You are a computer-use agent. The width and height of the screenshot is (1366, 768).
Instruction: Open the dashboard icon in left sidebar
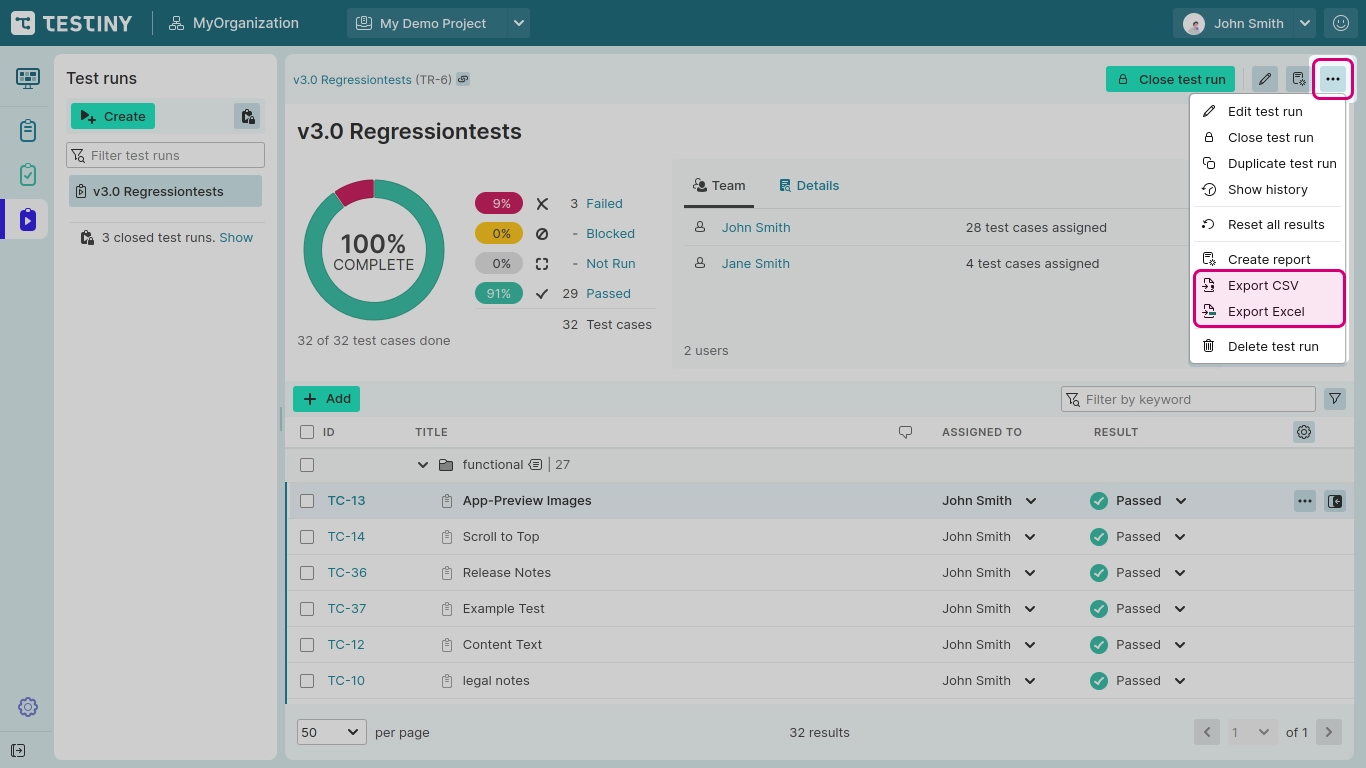tap(28, 78)
